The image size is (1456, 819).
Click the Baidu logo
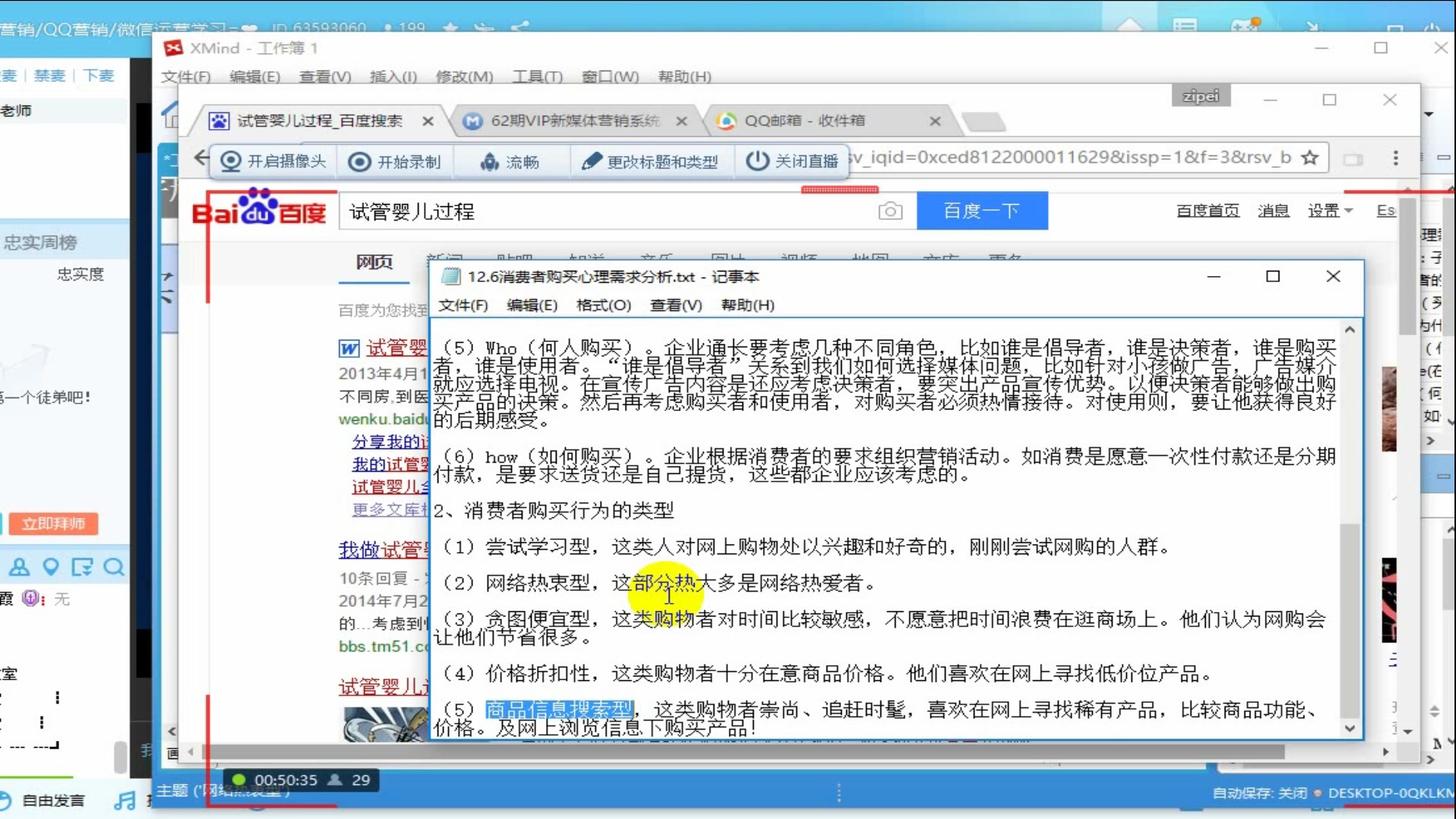click(x=259, y=208)
